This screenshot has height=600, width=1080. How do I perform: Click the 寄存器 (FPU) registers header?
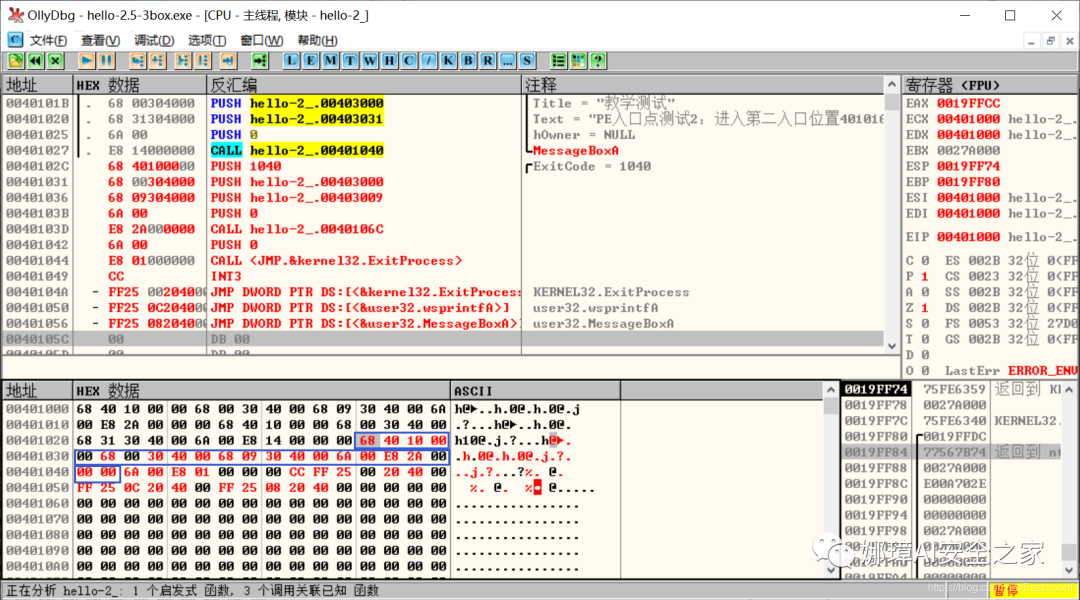tap(990, 85)
